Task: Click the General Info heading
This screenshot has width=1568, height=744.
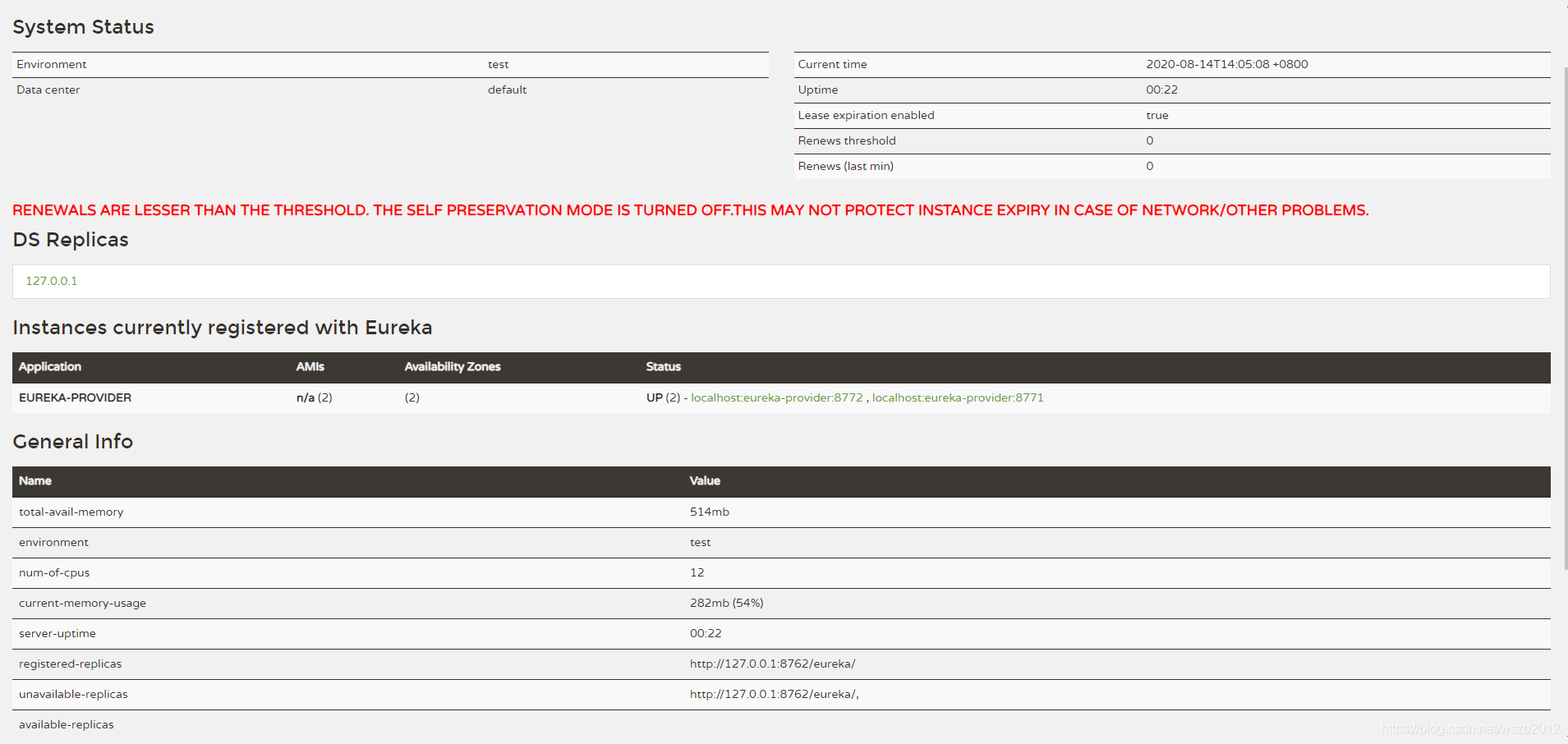Action: pos(73,442)
